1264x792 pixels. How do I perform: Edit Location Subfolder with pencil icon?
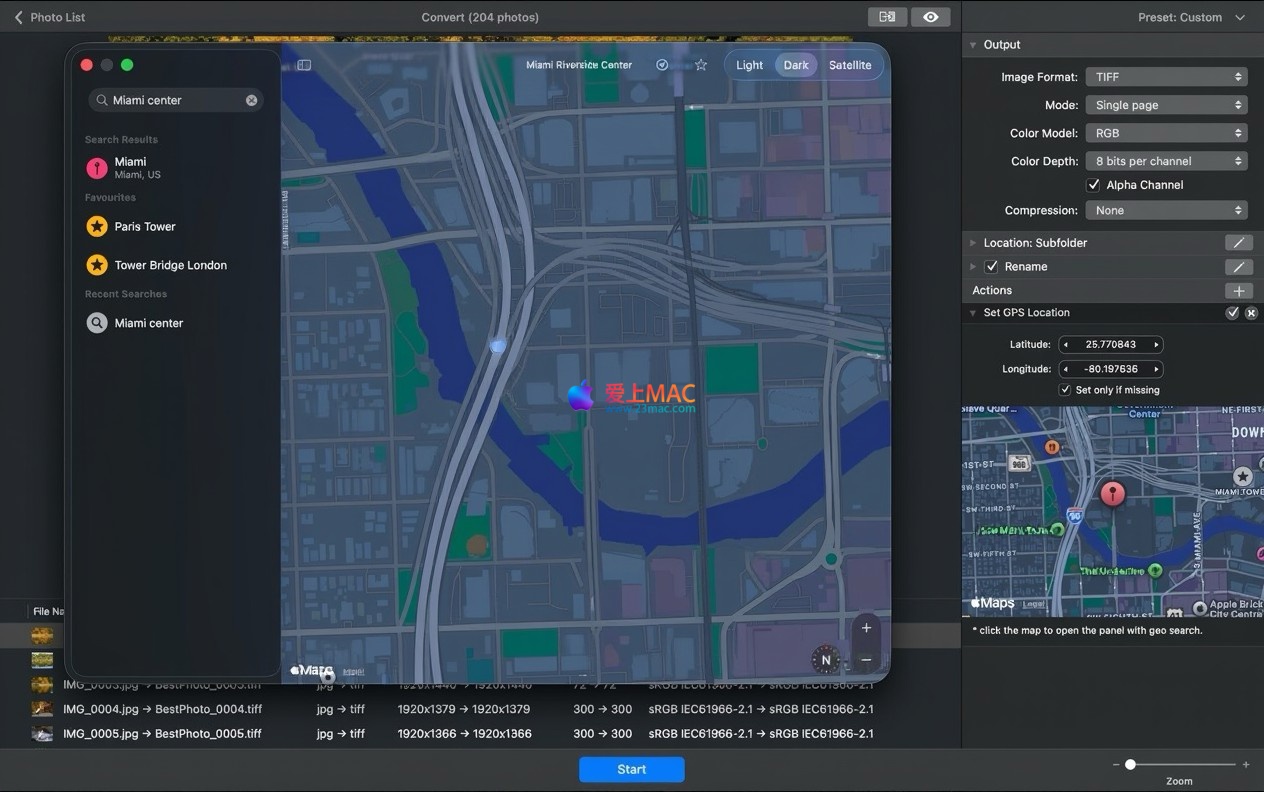(x=1238, y=243)
